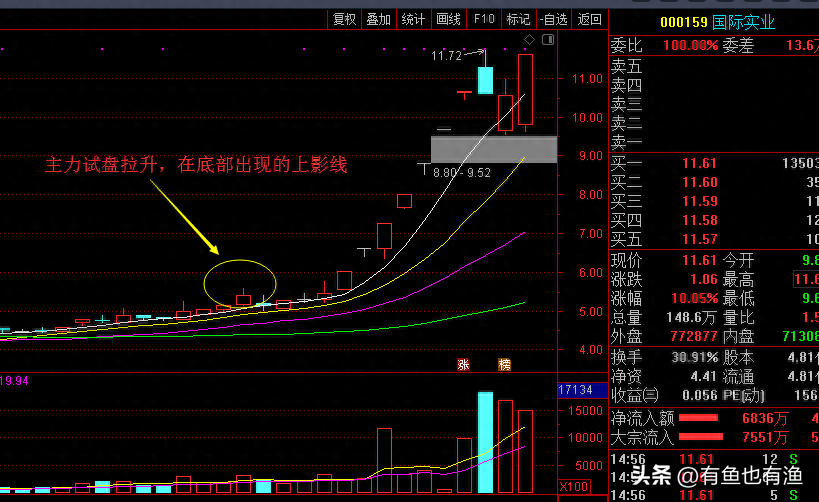Click the diamond icon above chart
The image size is (819, 502).
point(530,40)
